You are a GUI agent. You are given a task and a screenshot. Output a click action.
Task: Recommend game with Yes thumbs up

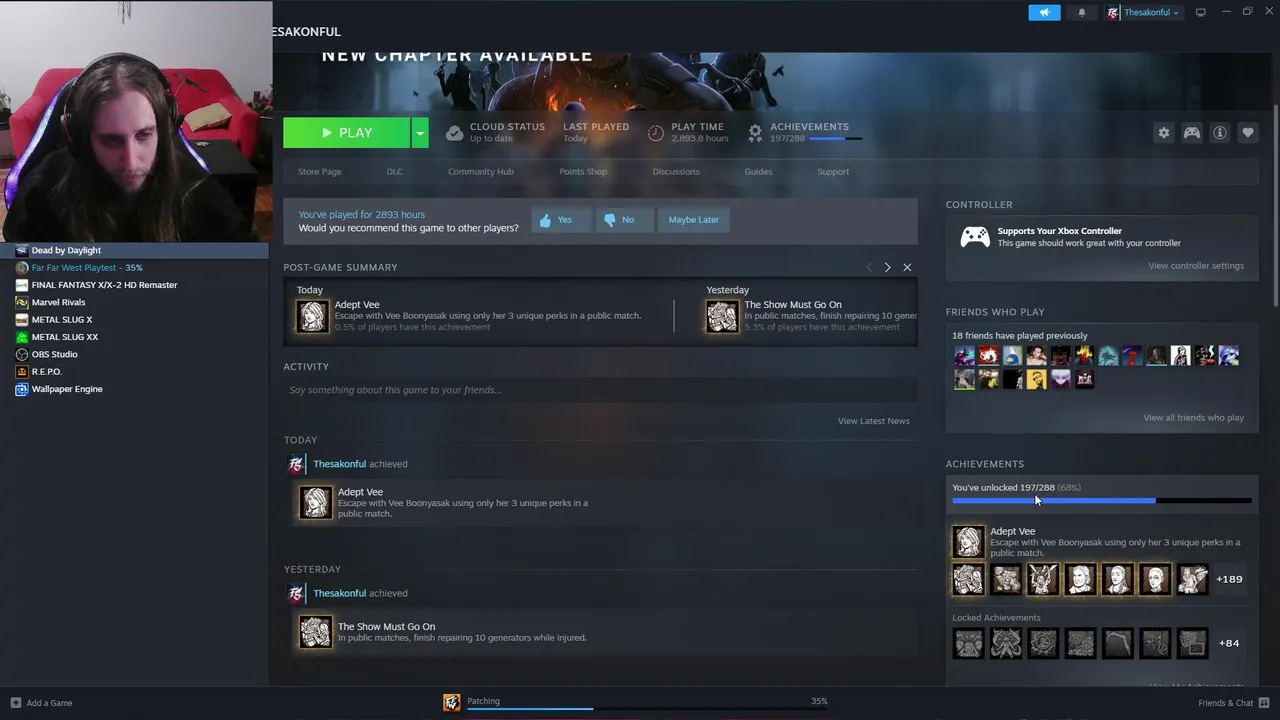coord(561,220)
